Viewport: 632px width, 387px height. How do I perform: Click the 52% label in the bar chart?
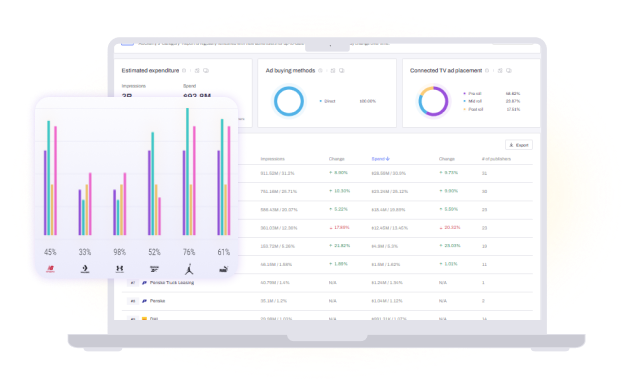click(154, 252)
